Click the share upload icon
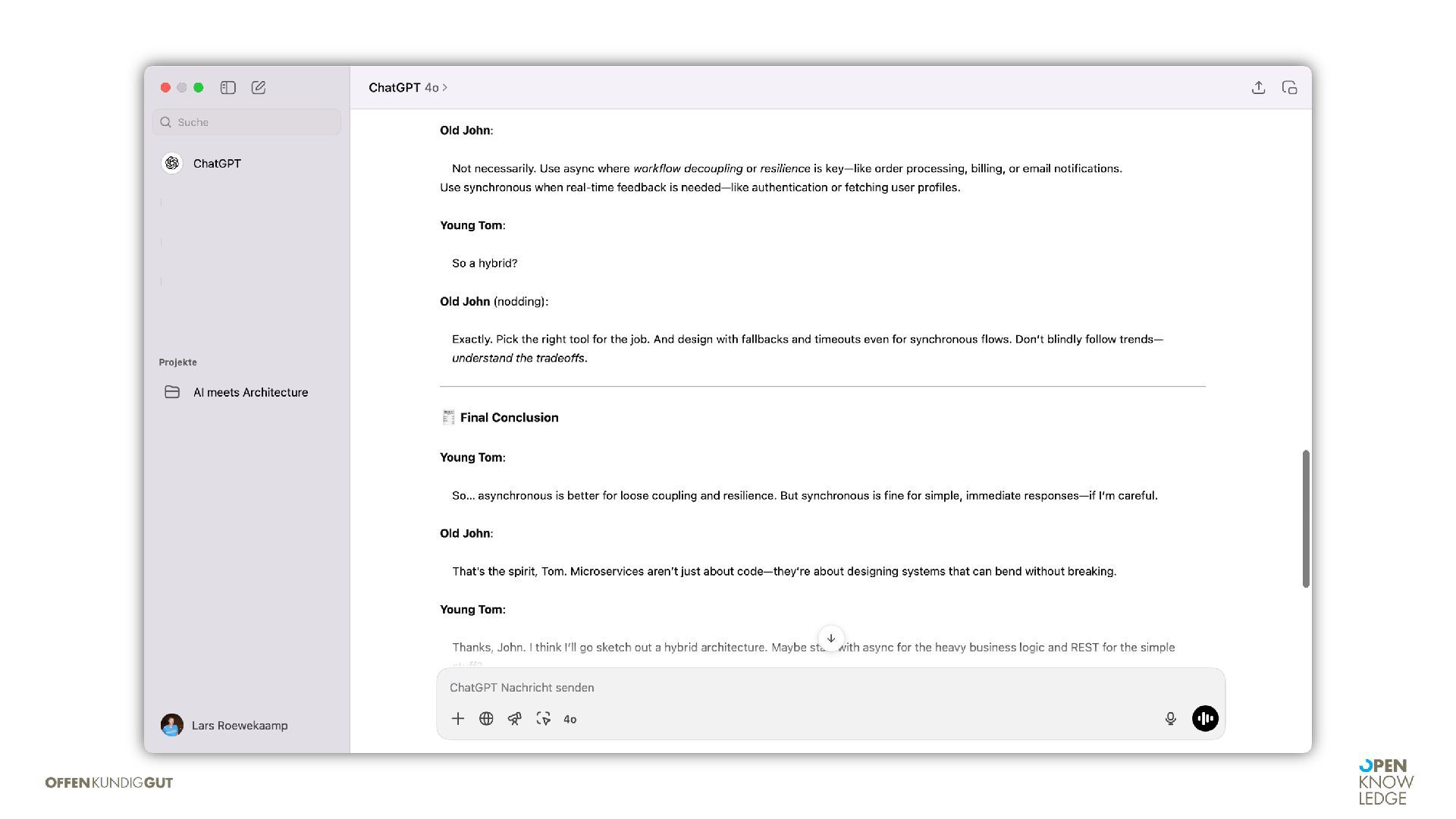The height and width of the screenshot is (819, 1456). pyautogui.click(x=1258, y=88)
